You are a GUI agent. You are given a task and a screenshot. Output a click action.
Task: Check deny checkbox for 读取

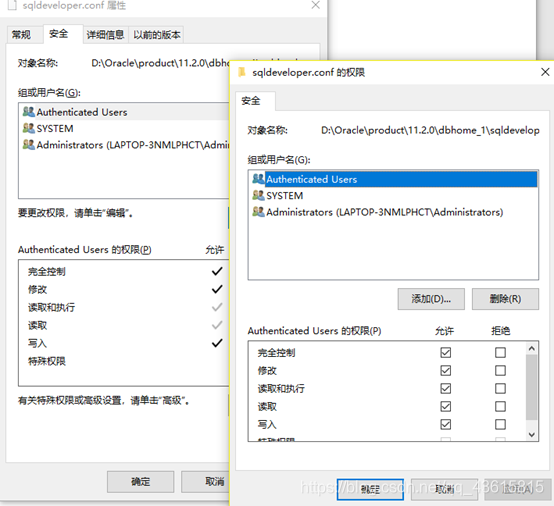click(x=500, y=406)
